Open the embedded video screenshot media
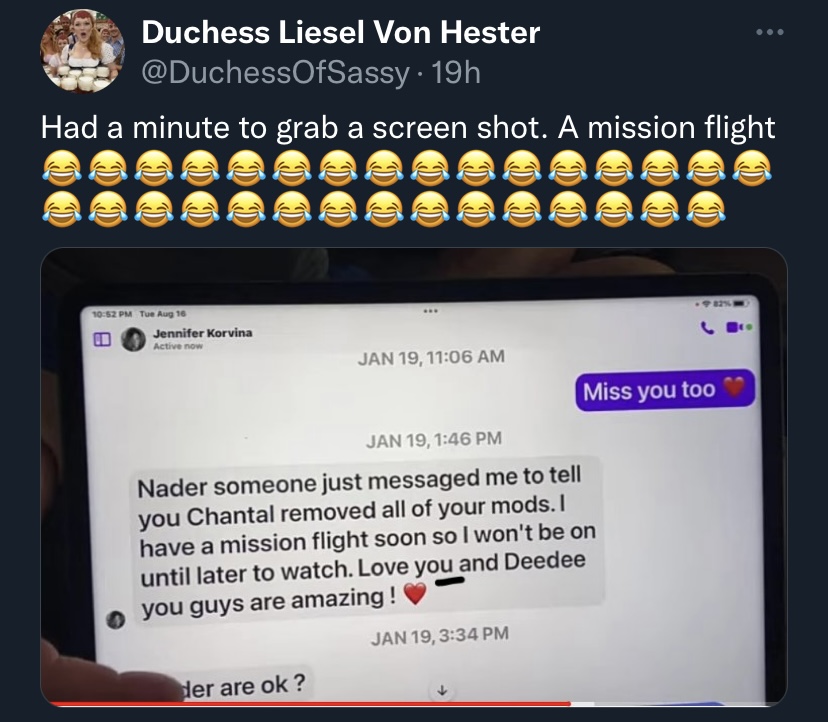The height and width of the screenshot is (722, 828). click(x=414, y=477)
